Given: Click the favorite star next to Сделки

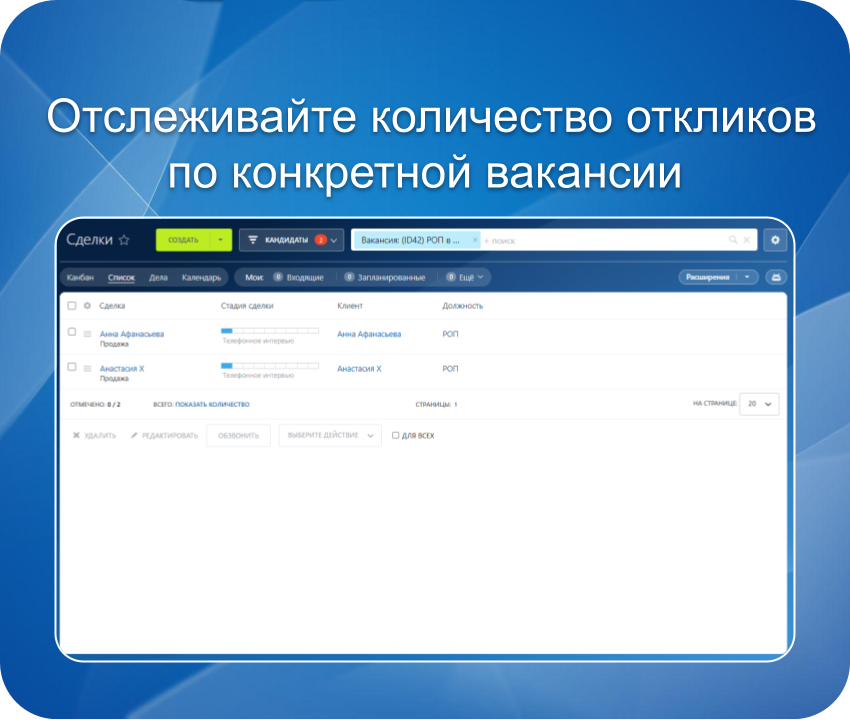Looking at the screenshot, I should (x=124, y=240).
